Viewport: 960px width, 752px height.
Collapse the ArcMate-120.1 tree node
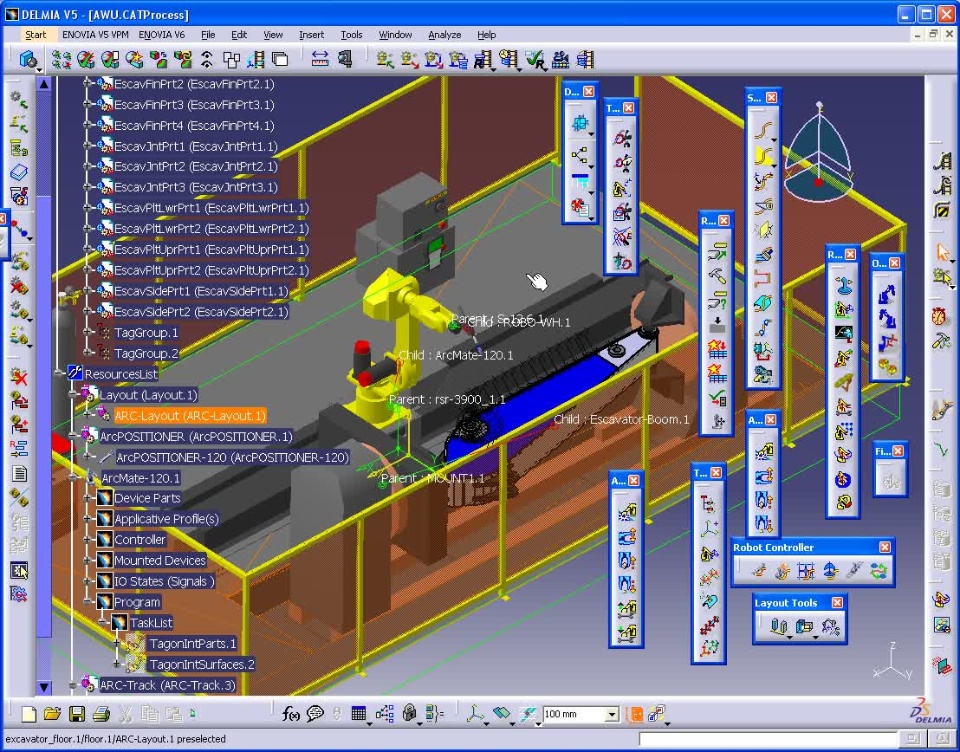pyautogui.click(x=73, y=477)
